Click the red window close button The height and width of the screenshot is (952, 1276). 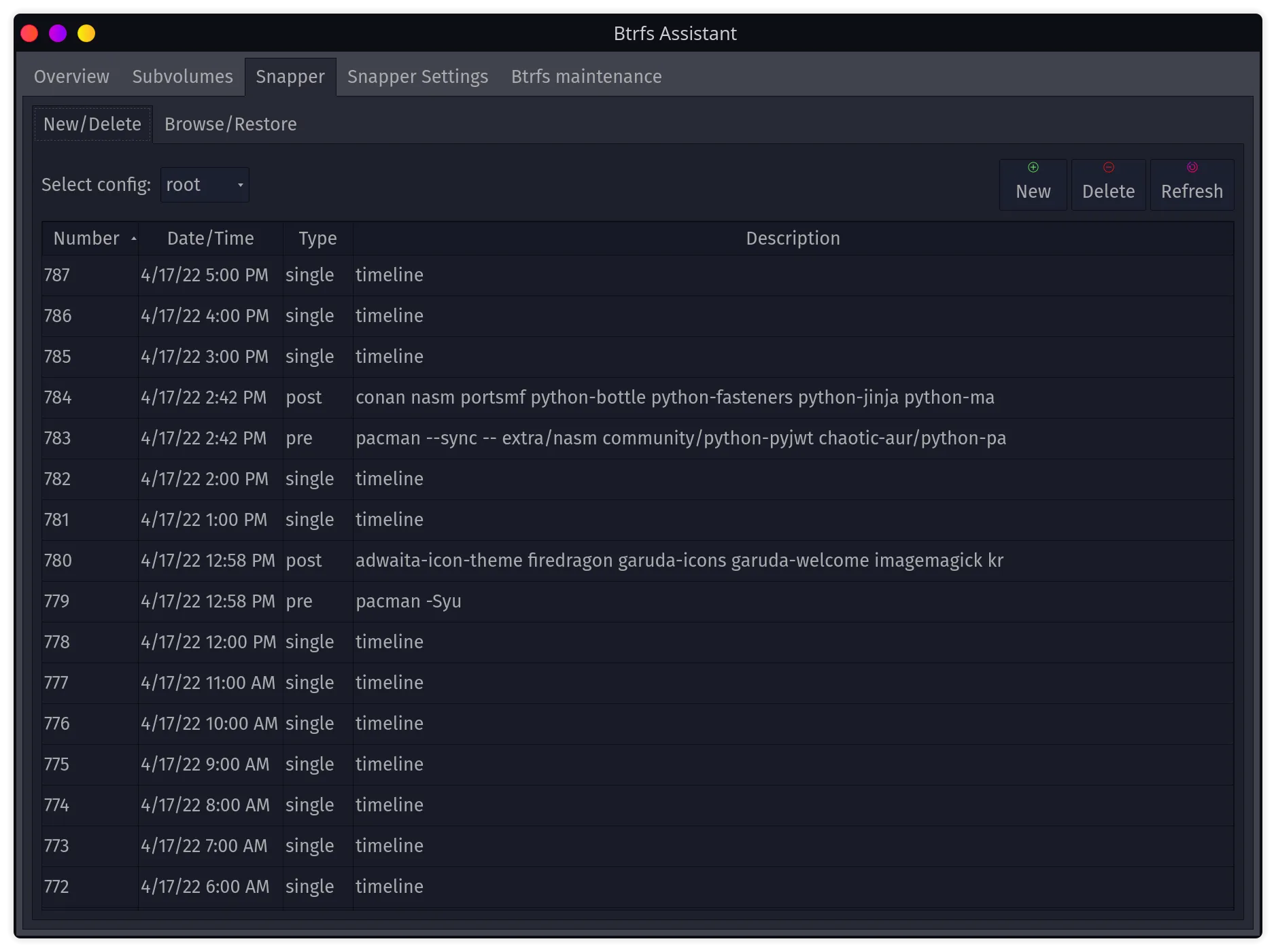tap(29, 33)
